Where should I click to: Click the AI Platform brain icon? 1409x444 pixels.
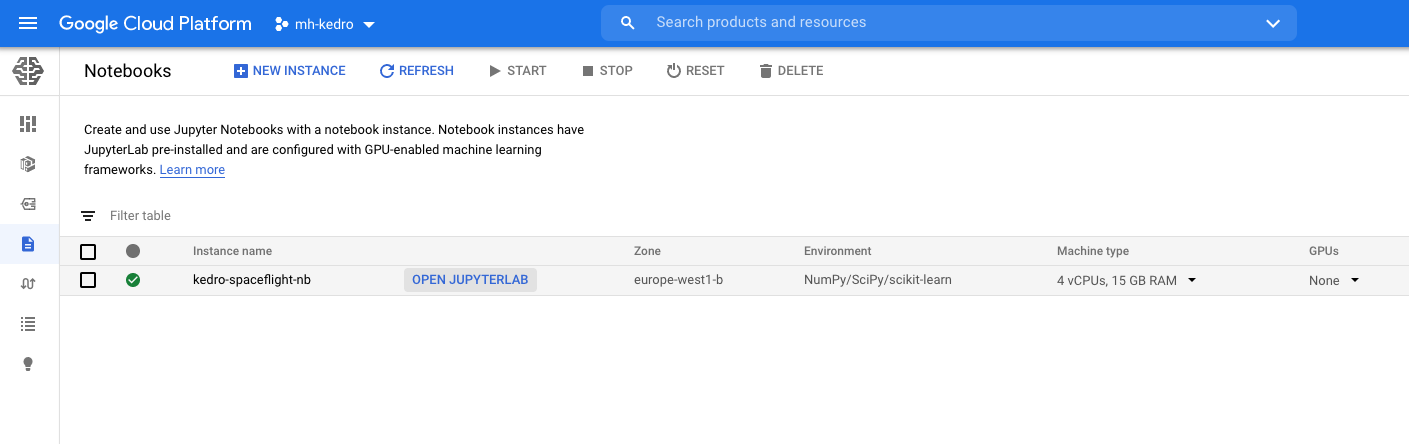click(28, 71)
